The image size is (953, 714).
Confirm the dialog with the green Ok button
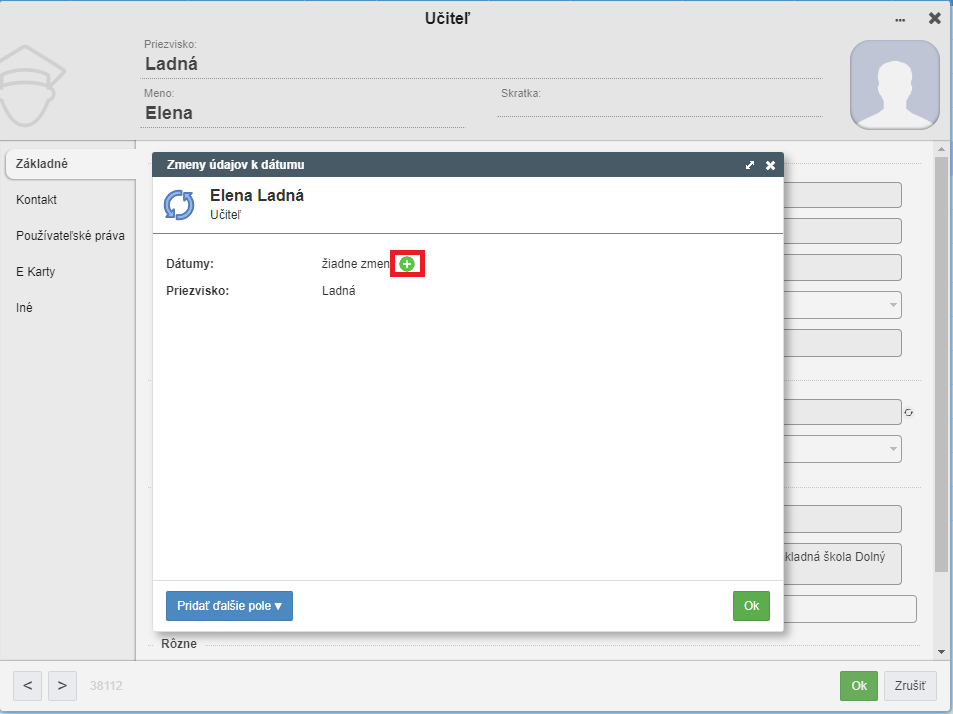pyautogui.click(x=751, y=606)
